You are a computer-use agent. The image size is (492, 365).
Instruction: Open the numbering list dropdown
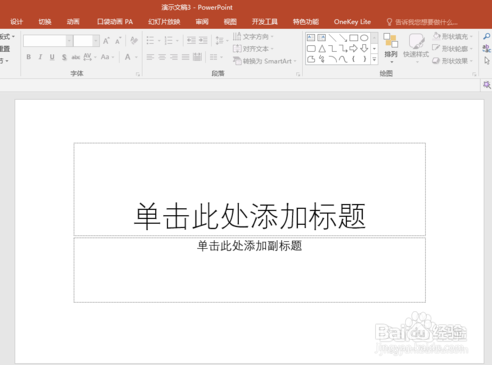click(x=177, y=41)
